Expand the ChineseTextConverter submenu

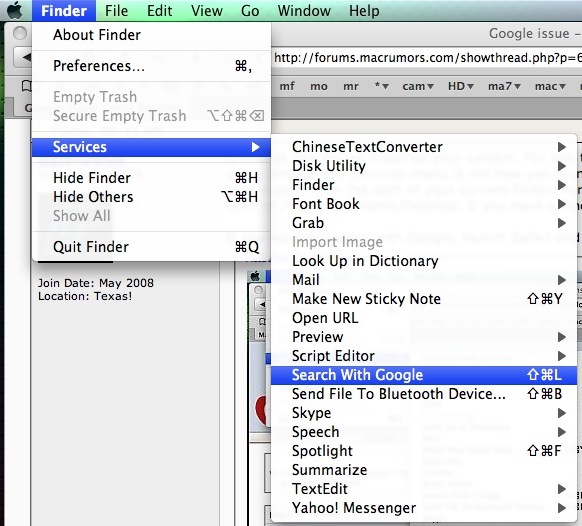(x=424, y=147)
